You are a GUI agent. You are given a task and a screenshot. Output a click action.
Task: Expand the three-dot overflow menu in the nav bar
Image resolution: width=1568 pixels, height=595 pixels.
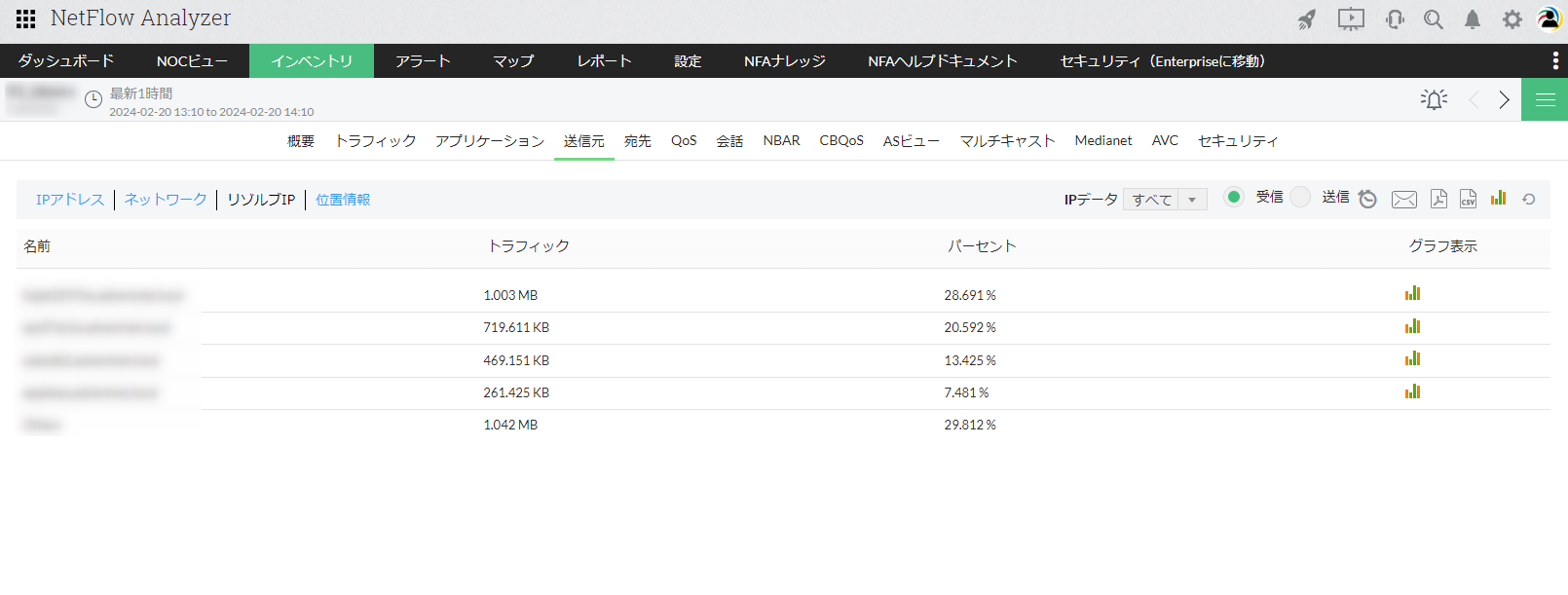point(1554,60)
